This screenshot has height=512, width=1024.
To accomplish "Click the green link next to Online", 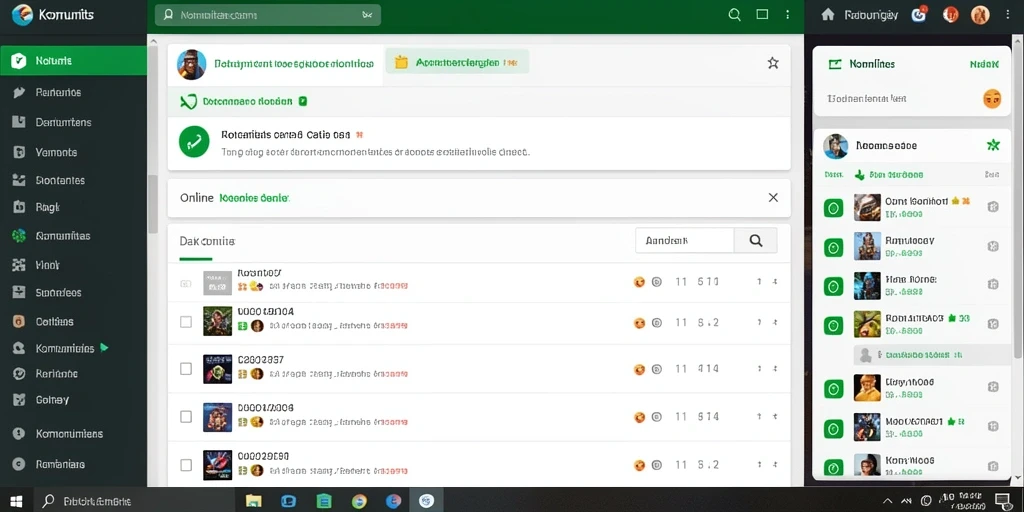I will tap(254, 197).
